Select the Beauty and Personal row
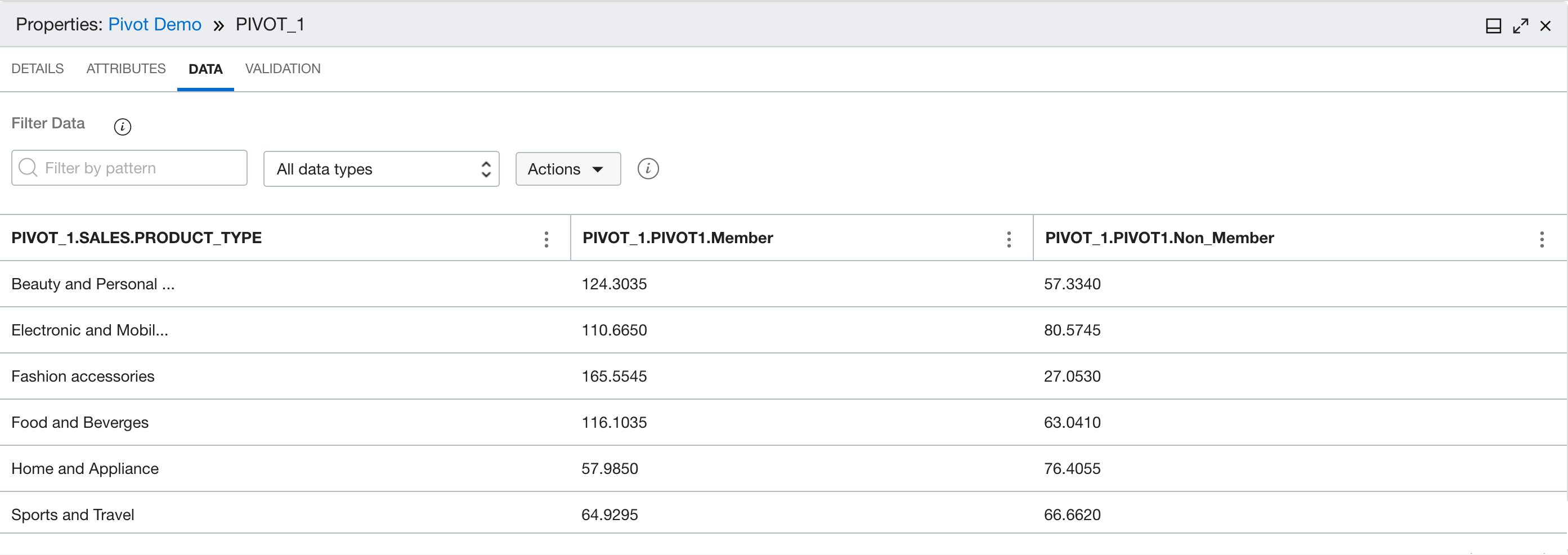 [x=93, y=284]
